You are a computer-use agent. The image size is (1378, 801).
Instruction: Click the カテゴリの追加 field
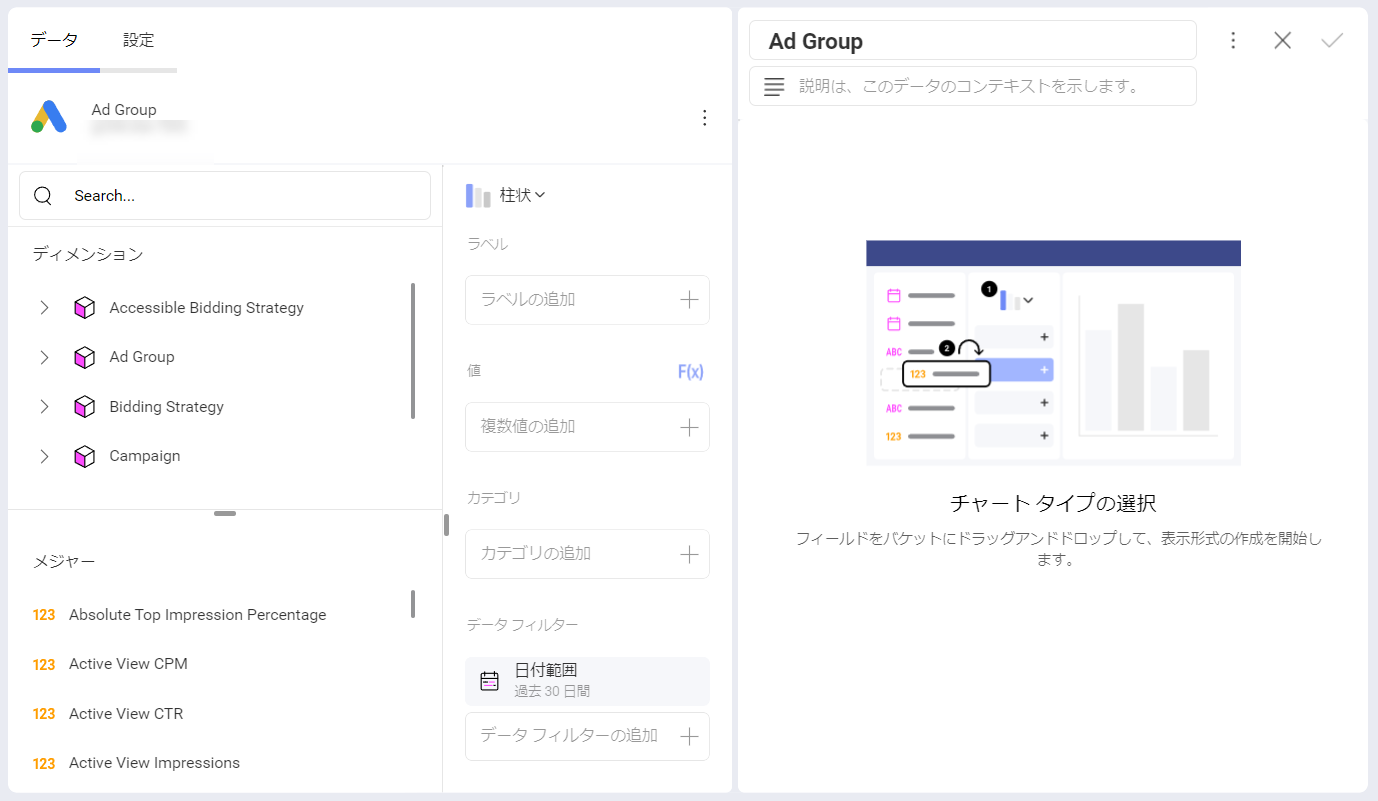587,554
